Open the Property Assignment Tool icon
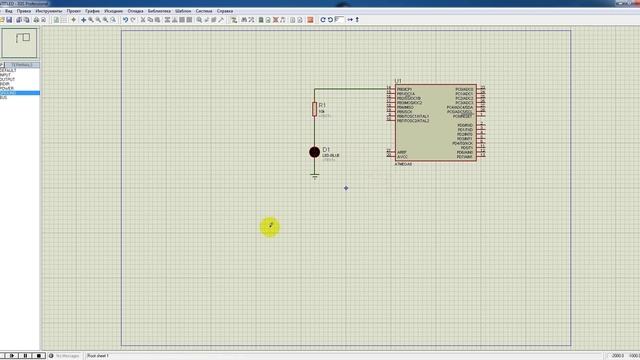This screenshot has height=360, width=640. point(251,20)
